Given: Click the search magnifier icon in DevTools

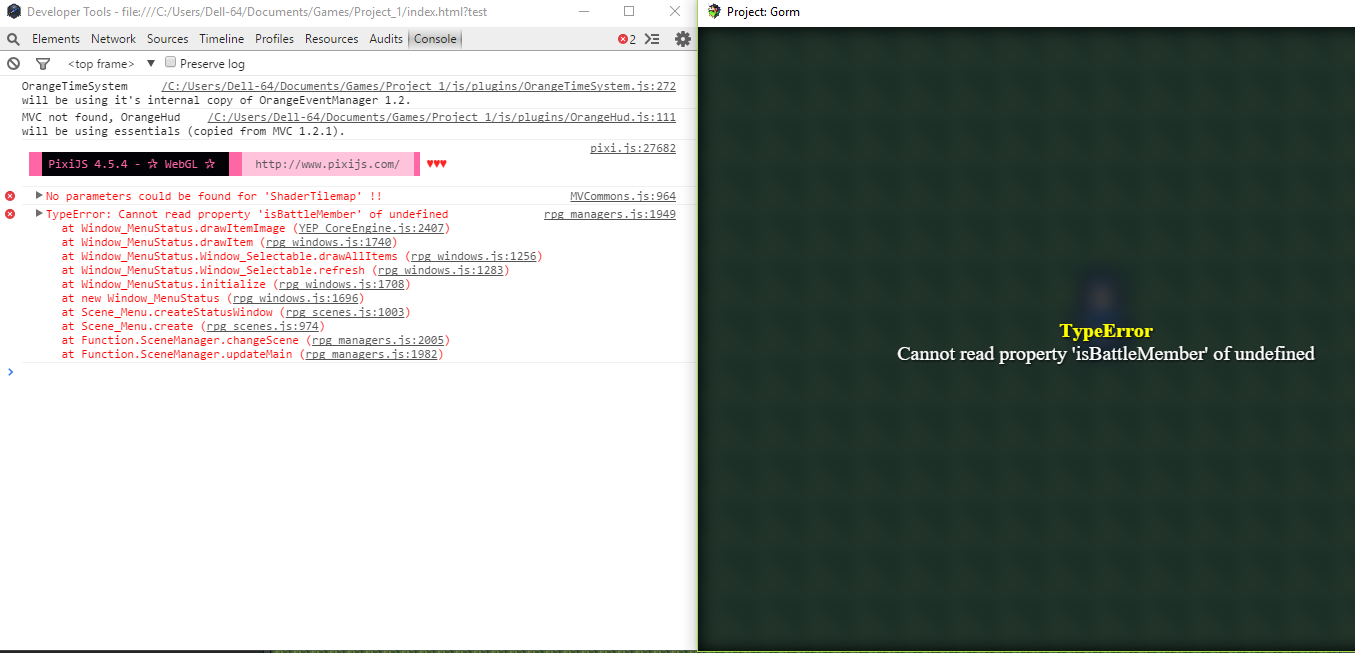Looking at the screenshot, I should point(14,39).
